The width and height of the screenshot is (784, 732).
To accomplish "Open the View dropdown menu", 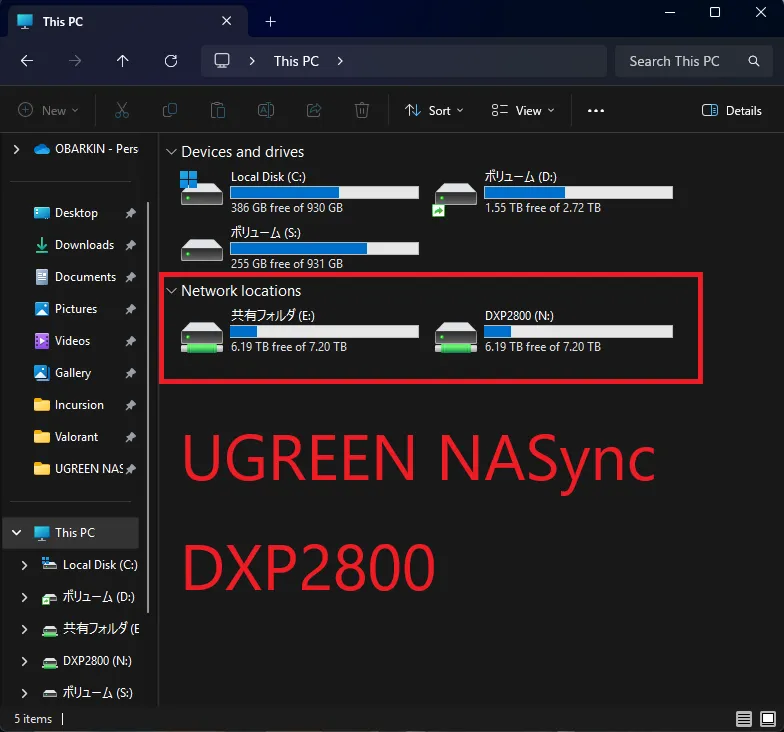I will tap(523, 110).
